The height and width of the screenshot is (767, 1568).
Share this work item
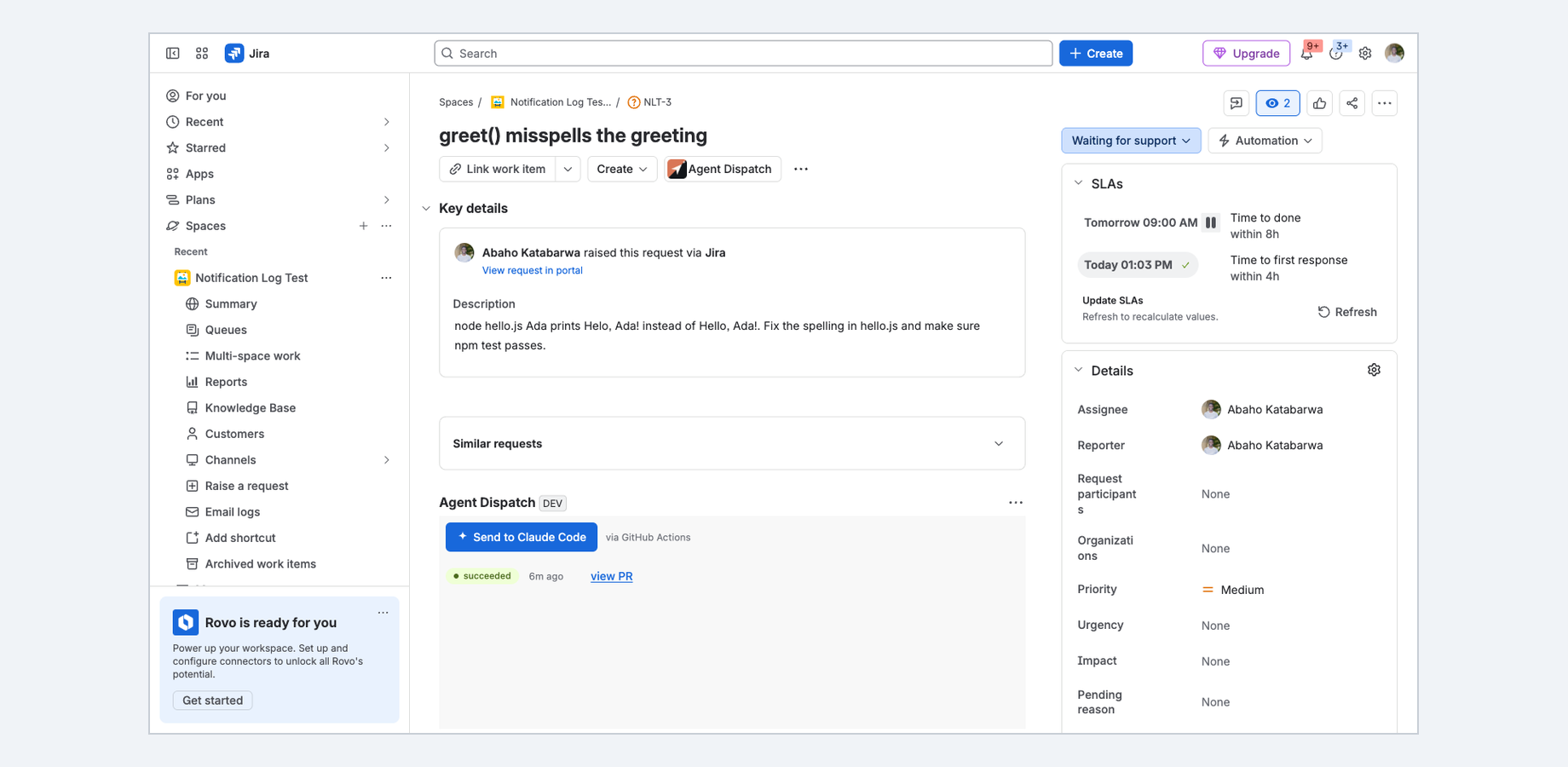click(1352, 103)
